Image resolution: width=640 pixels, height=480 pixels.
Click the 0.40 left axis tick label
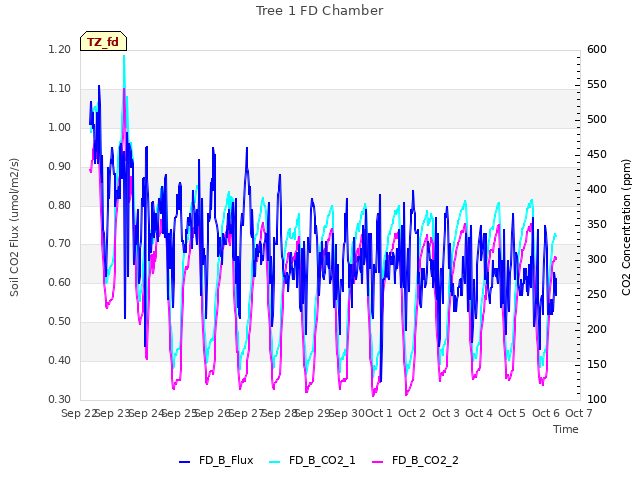coord(60,360)
